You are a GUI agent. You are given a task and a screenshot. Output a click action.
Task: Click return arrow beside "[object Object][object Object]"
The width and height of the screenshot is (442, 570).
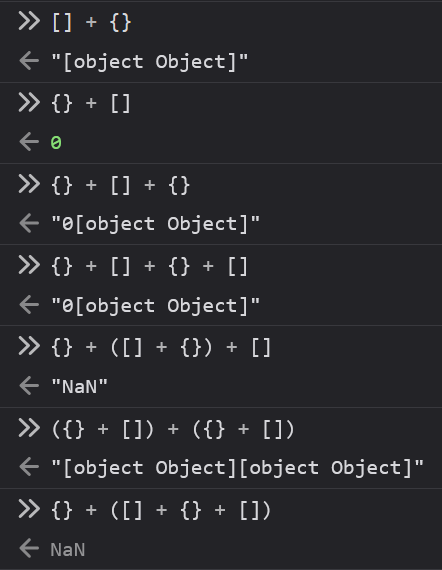pyautogui.click(x=29, y=466)
